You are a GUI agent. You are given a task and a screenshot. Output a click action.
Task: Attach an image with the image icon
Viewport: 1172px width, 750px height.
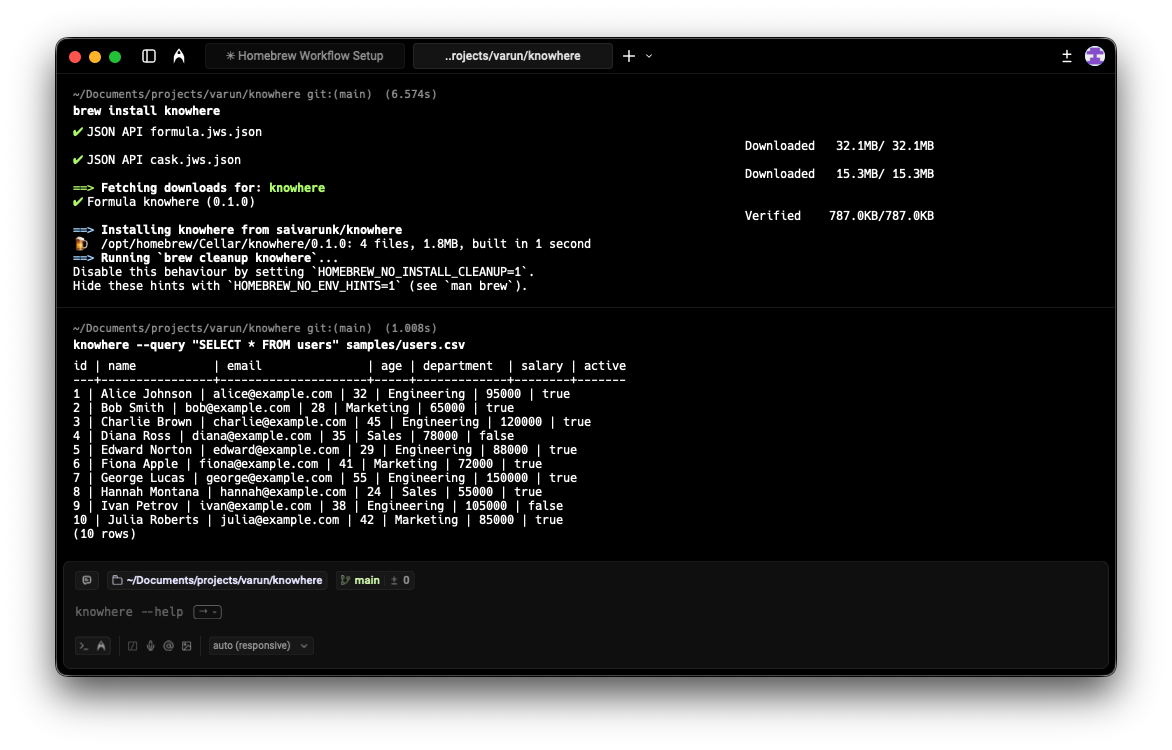187,646
